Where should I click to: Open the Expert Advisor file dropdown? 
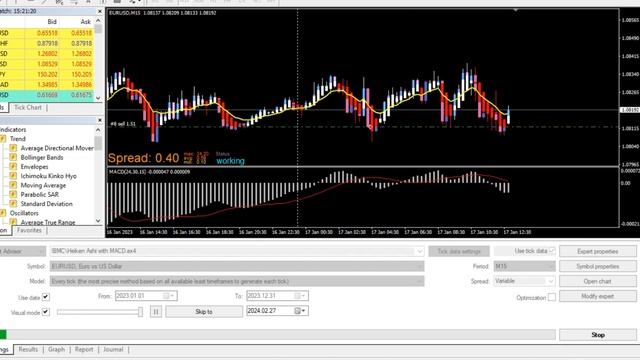click(420, 251)
